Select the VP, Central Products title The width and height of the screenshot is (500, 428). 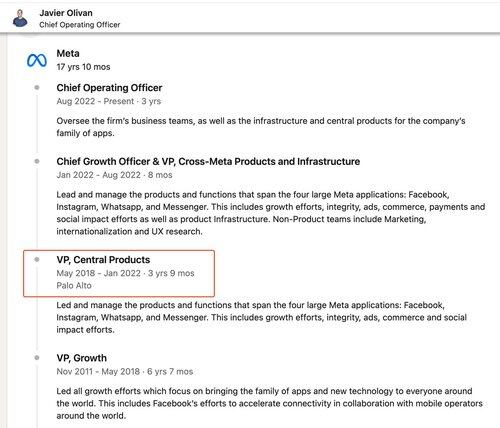[103, 260]
